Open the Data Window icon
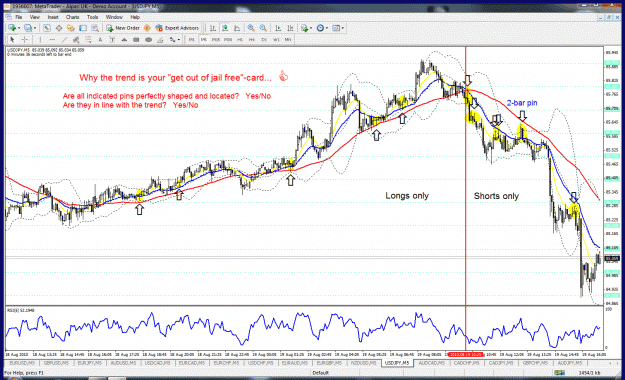Viewport: 625px width, 380px height. 59,28
